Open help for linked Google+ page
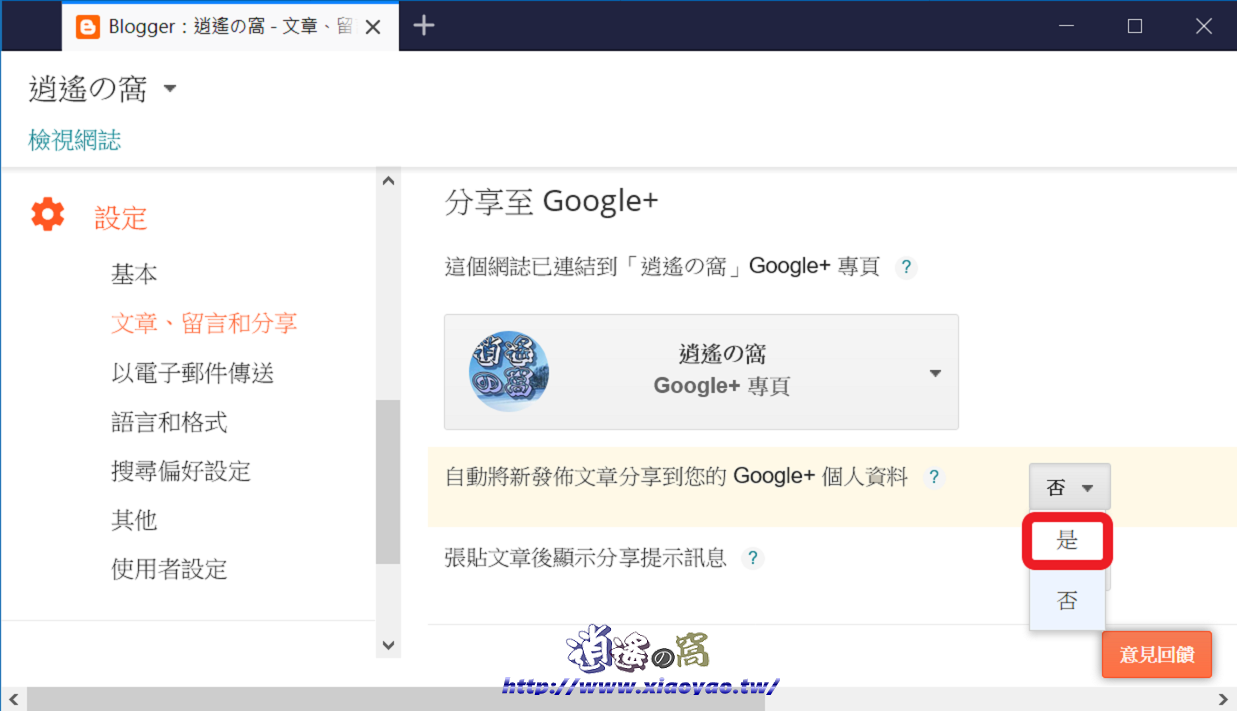Screen dimensions: 1237x711 (x=906, y=267)
